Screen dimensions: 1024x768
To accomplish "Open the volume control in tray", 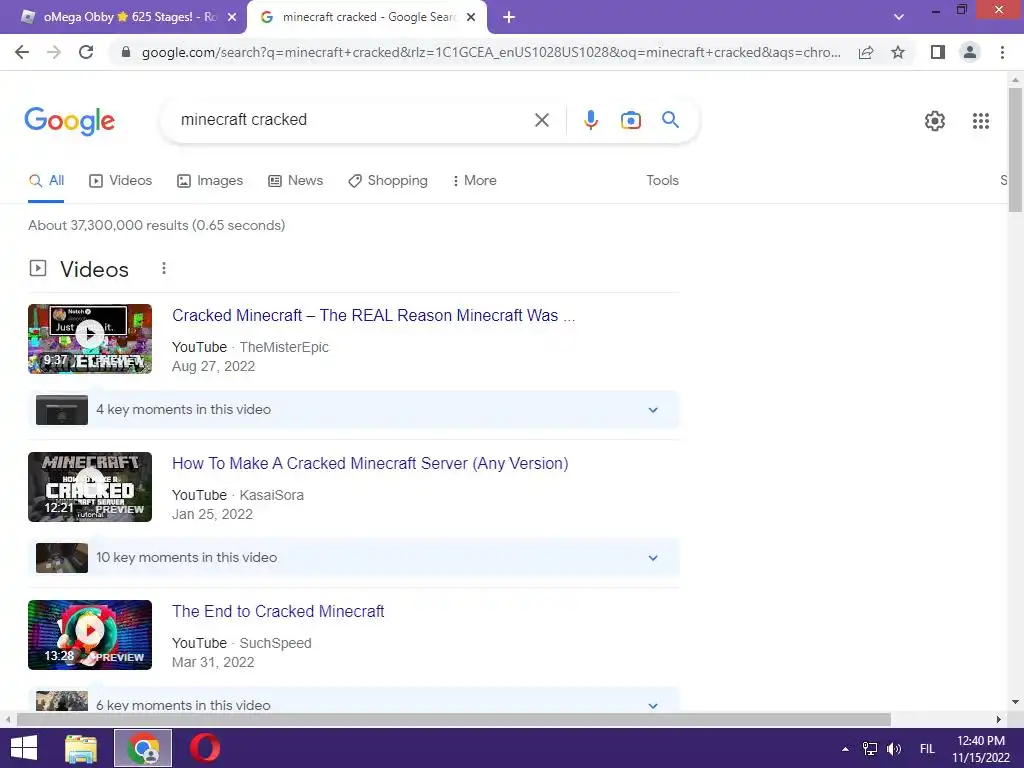I will coord(893,749).
